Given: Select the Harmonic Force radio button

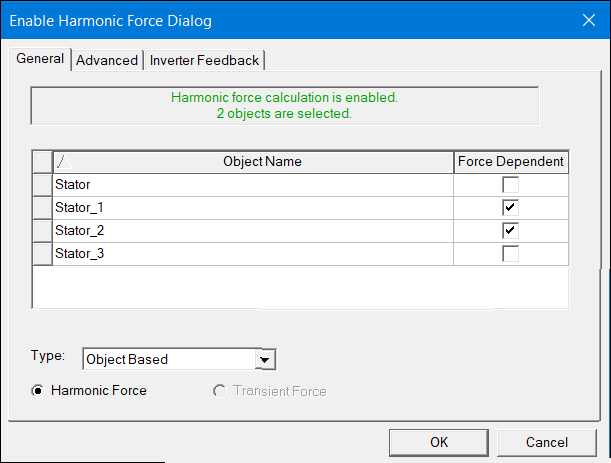Looking at the screenshot, I should pyautogui.click(x=38, y=391).
